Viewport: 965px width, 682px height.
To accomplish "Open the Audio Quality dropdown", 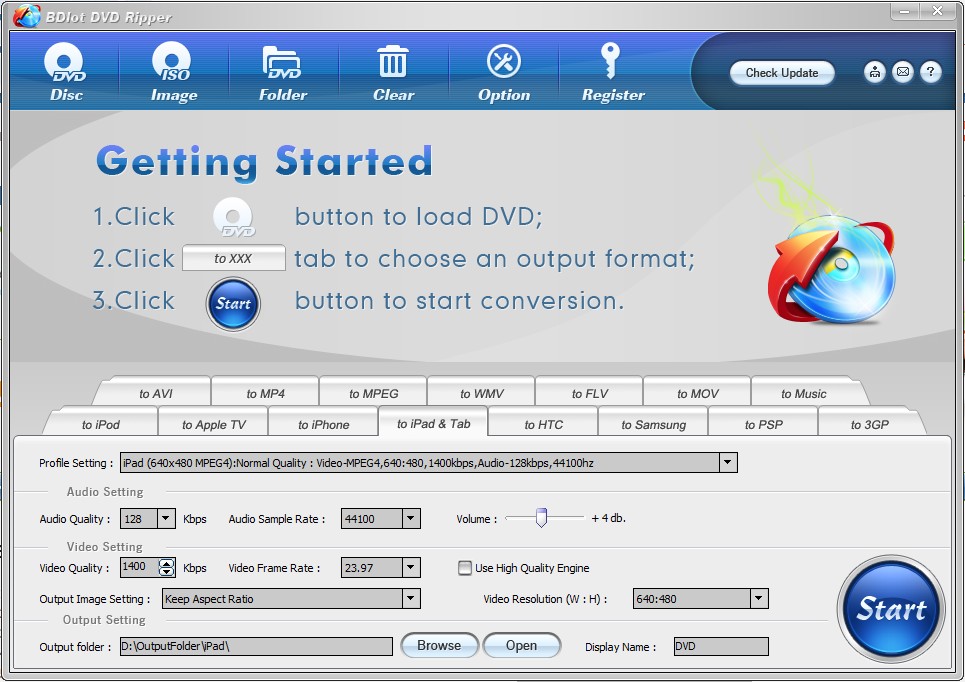I will [x=166, y=518].
